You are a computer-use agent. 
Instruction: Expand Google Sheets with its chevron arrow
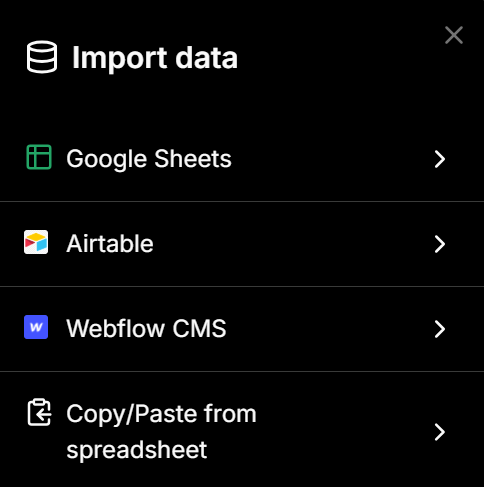coord(440,159)
